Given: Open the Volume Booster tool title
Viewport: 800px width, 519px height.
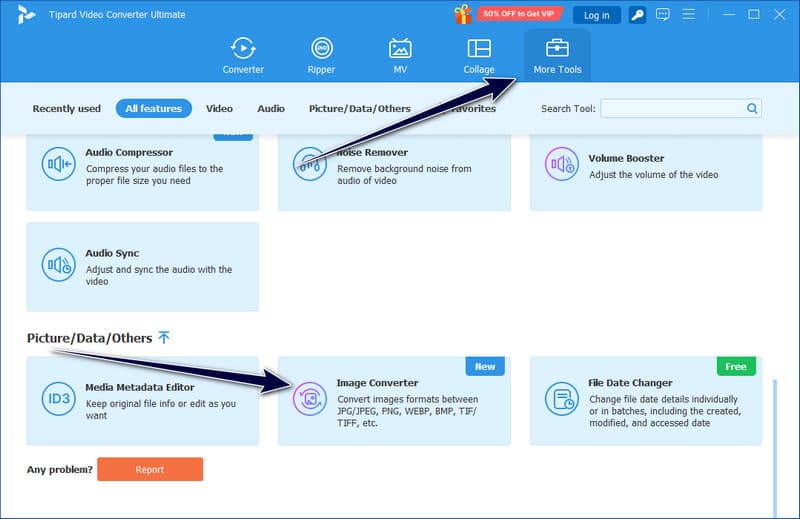Looking at the screenshot, I should [626, 158].
